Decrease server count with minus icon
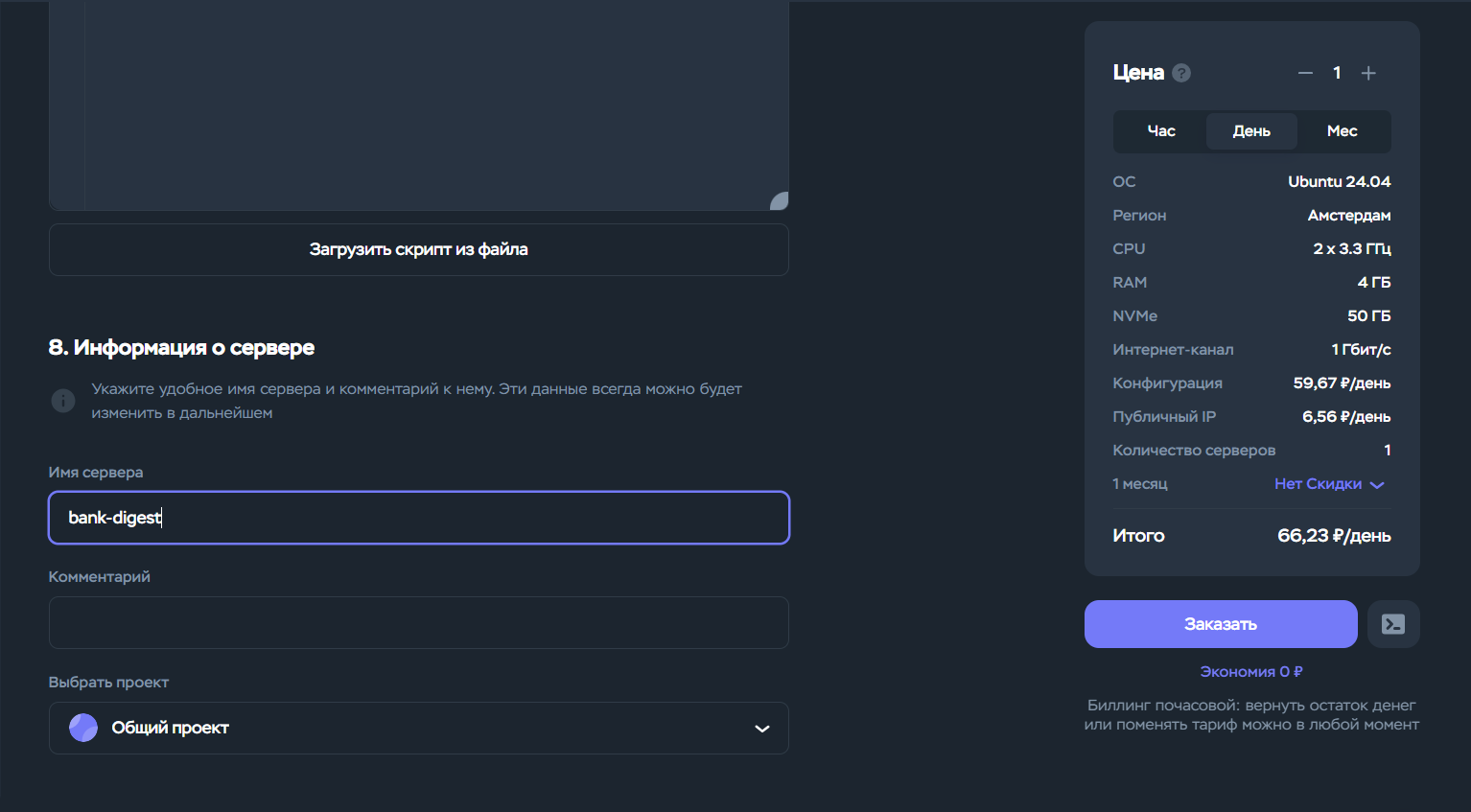 point(1305,73)
